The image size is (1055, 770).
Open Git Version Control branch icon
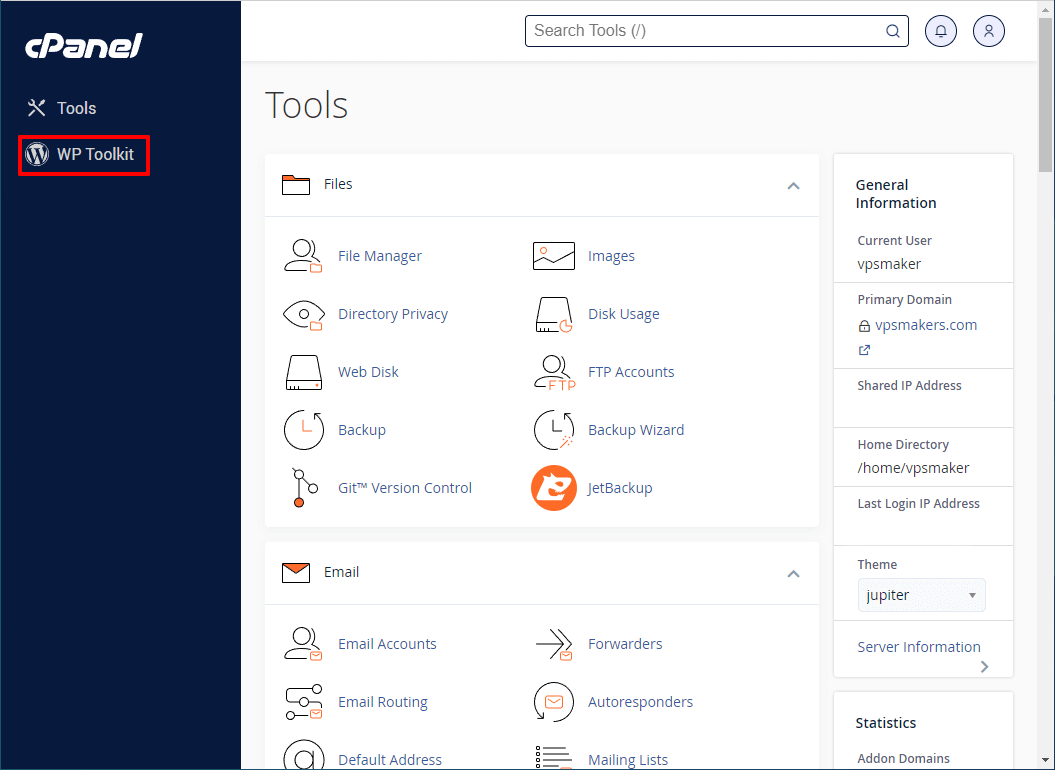tap(303, 488)
